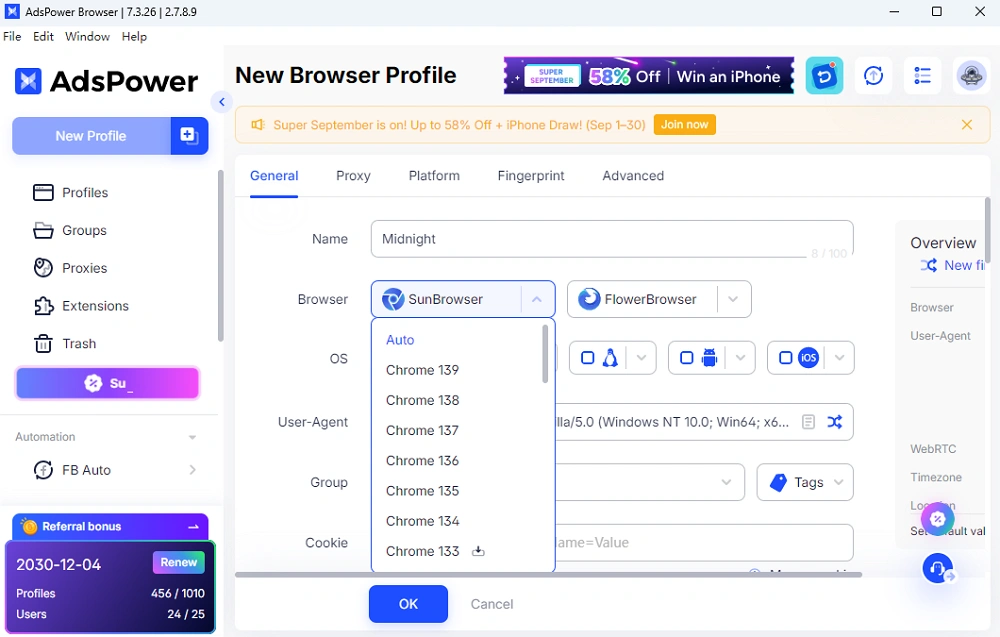Open the Advanced tab
Screen dimensions: 1000x637
point(633,176)
